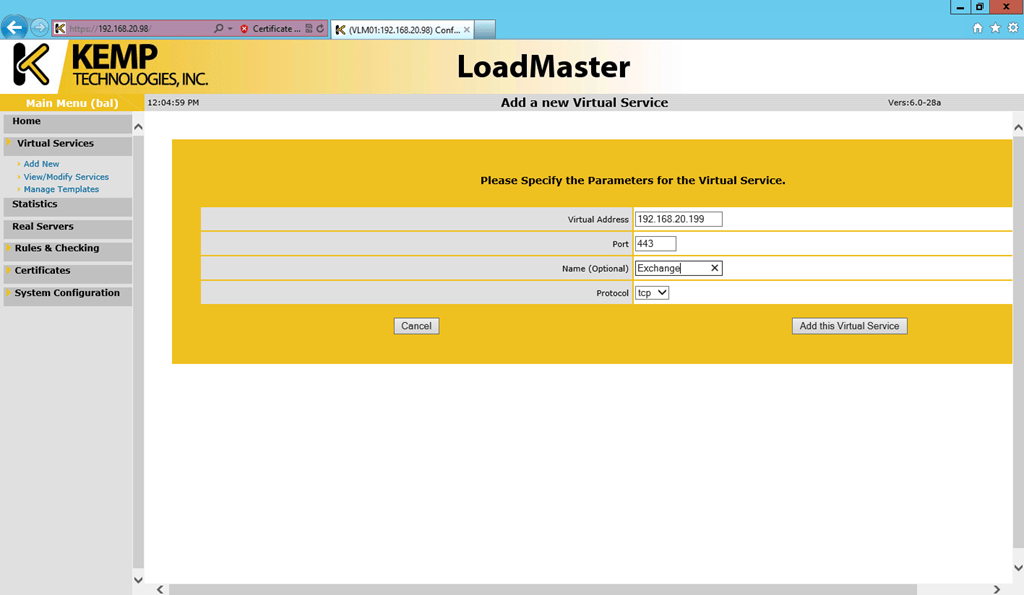
Task: Click the Certificate error indicator
Action: (270, 29)
